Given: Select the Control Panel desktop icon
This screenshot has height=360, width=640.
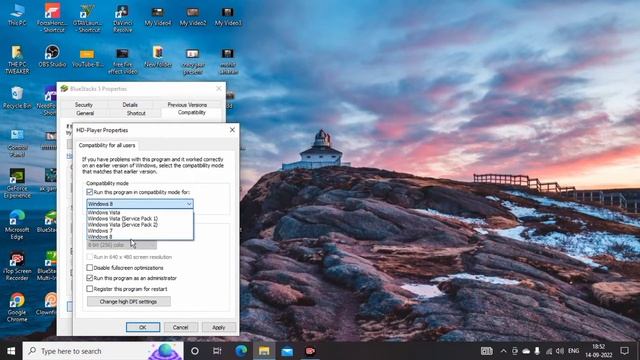Looking at the screenshot, I should [17, 143].
